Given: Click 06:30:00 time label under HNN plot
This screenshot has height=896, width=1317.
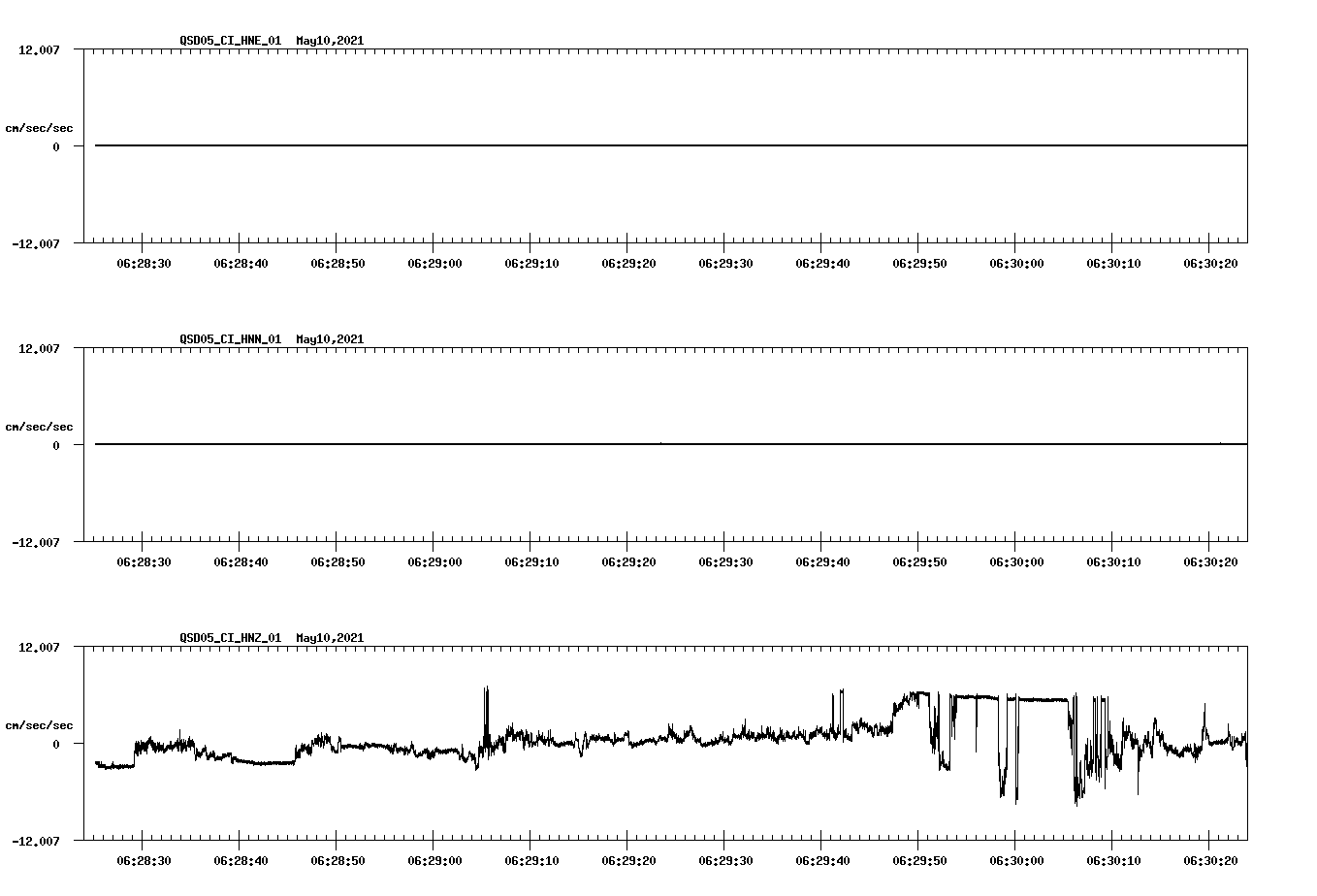Looking at the screenshot, I should click(x=1016, y=561).
